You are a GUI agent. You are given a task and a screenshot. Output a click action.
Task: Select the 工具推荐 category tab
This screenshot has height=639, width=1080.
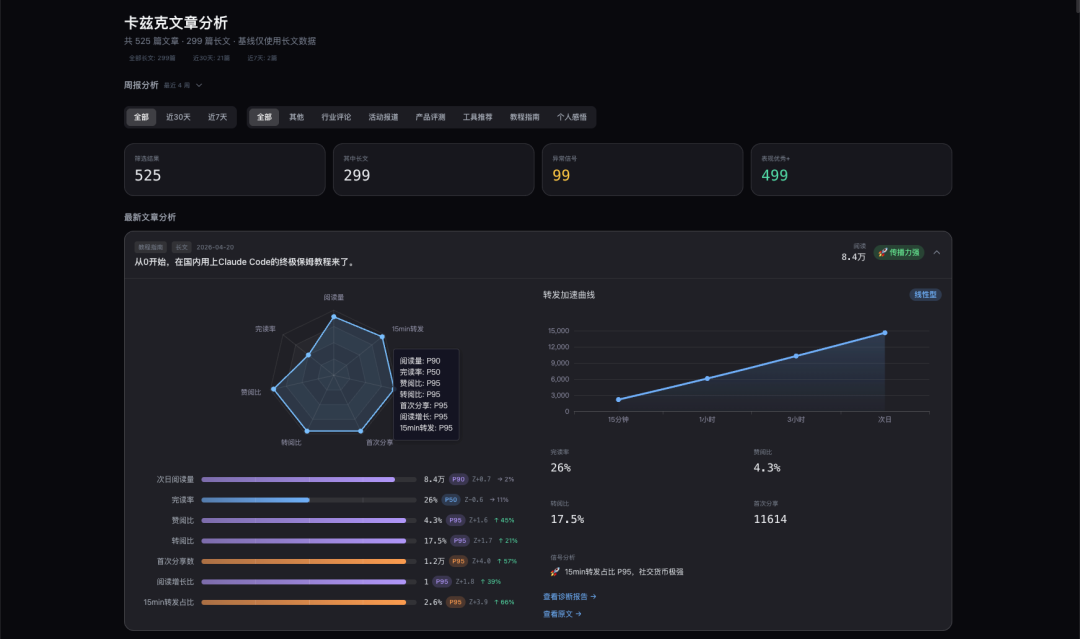(477, 117)
